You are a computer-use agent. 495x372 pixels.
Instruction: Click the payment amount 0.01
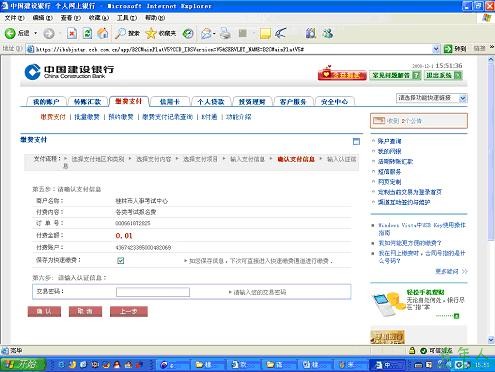click(x=124, y=236)
